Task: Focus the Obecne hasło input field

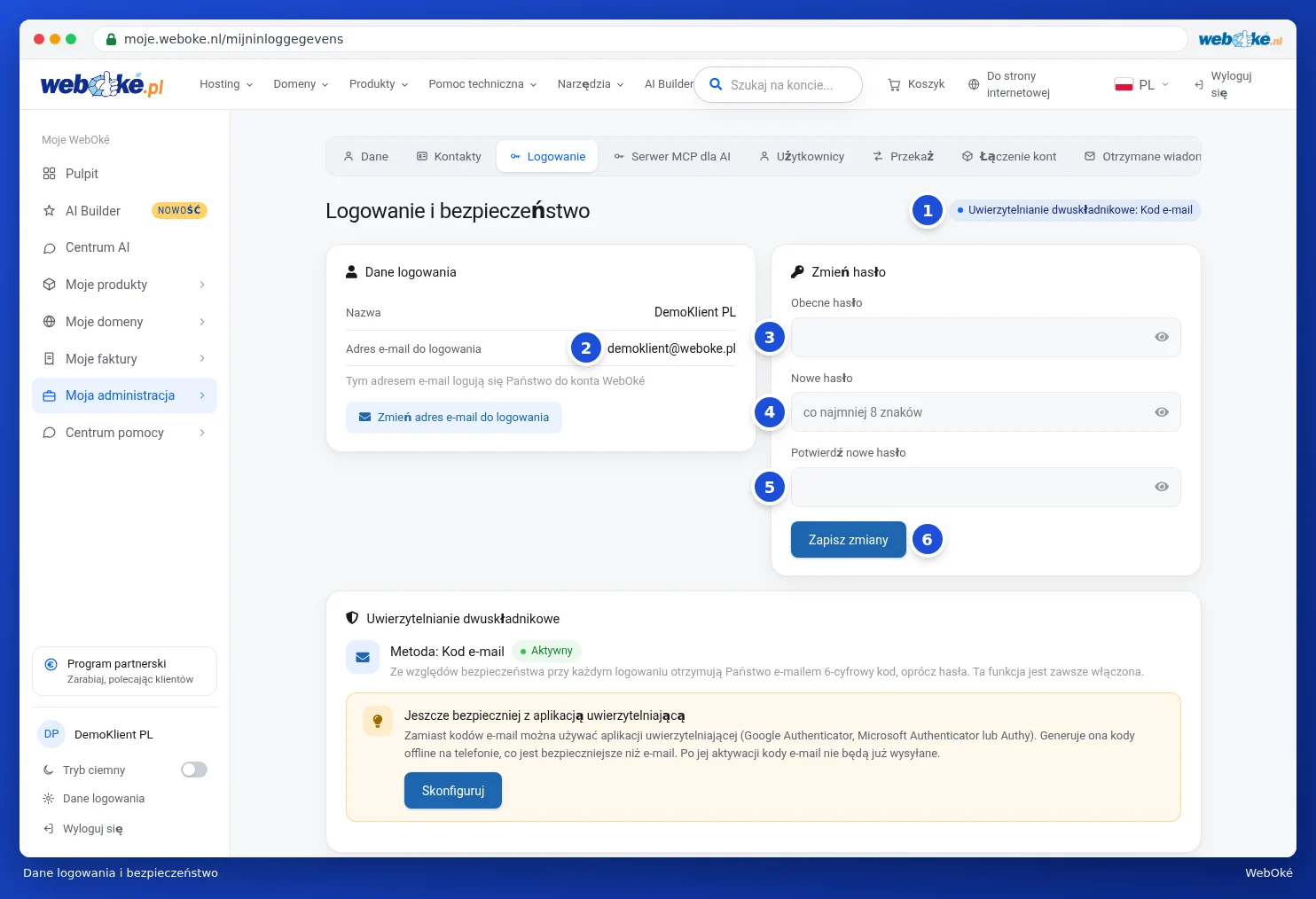Action: point(986,337)
